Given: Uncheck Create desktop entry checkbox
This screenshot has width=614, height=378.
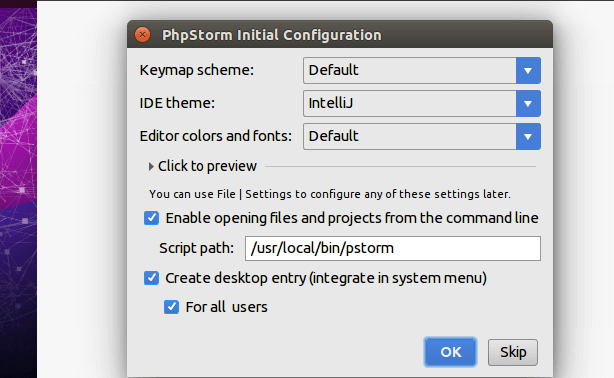Looking at the screenshot, I should coord(151,278).
